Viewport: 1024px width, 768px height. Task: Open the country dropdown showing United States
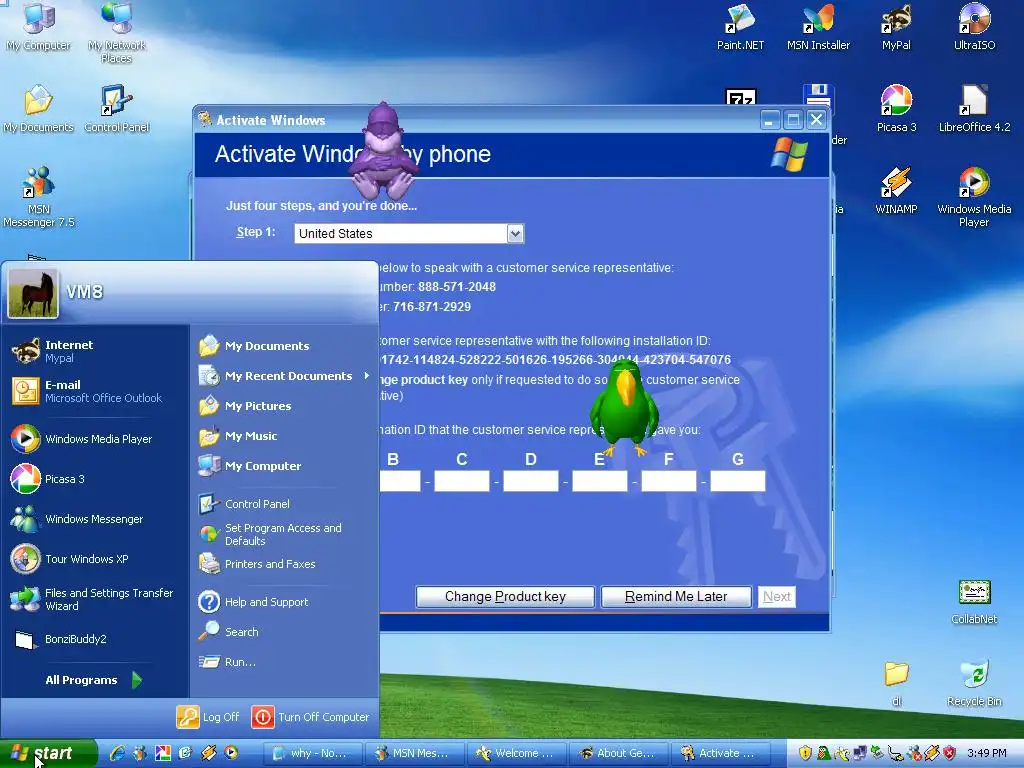click(515, 233)
